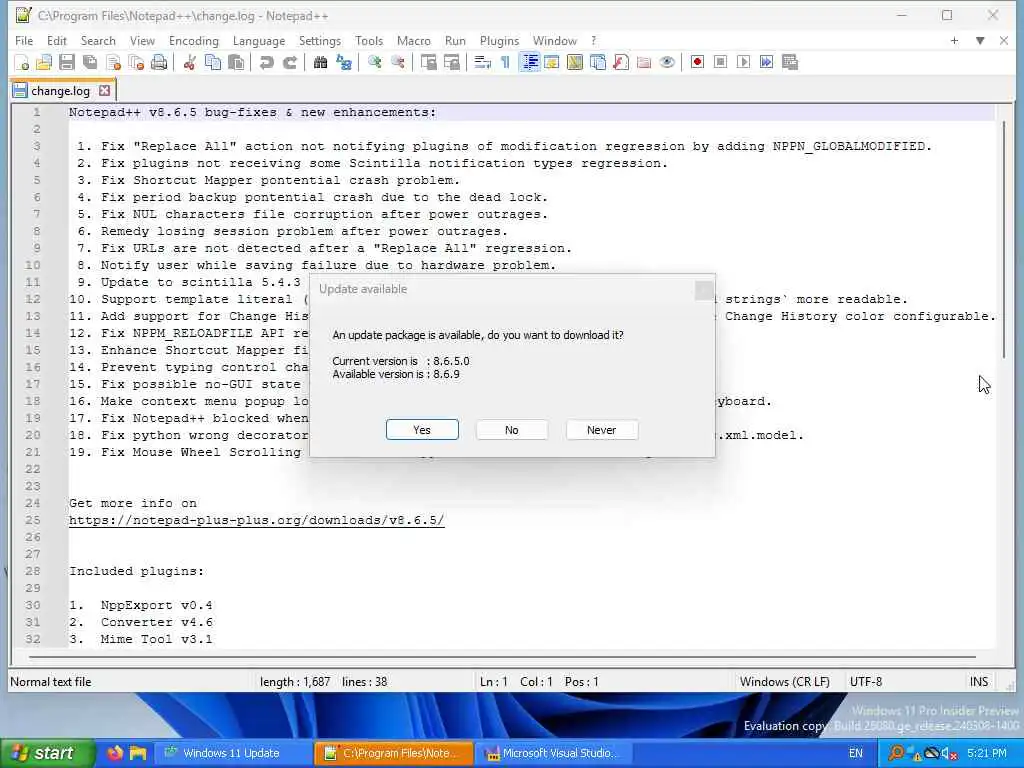Open the Function List icon
The height and width of the screenshot is (768, 1024).
[621, 63]
